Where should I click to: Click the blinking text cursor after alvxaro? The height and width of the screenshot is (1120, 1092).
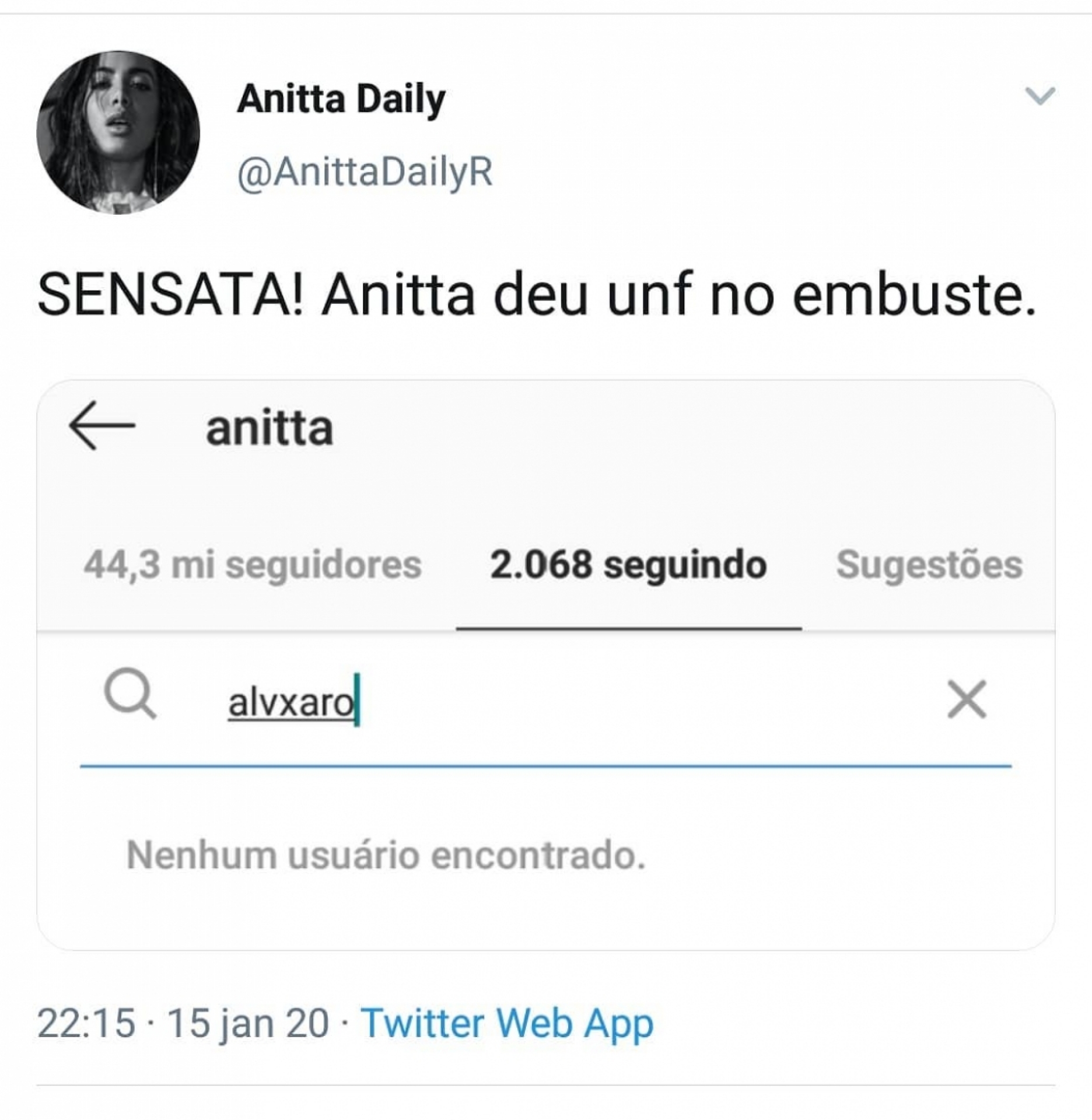357,700
